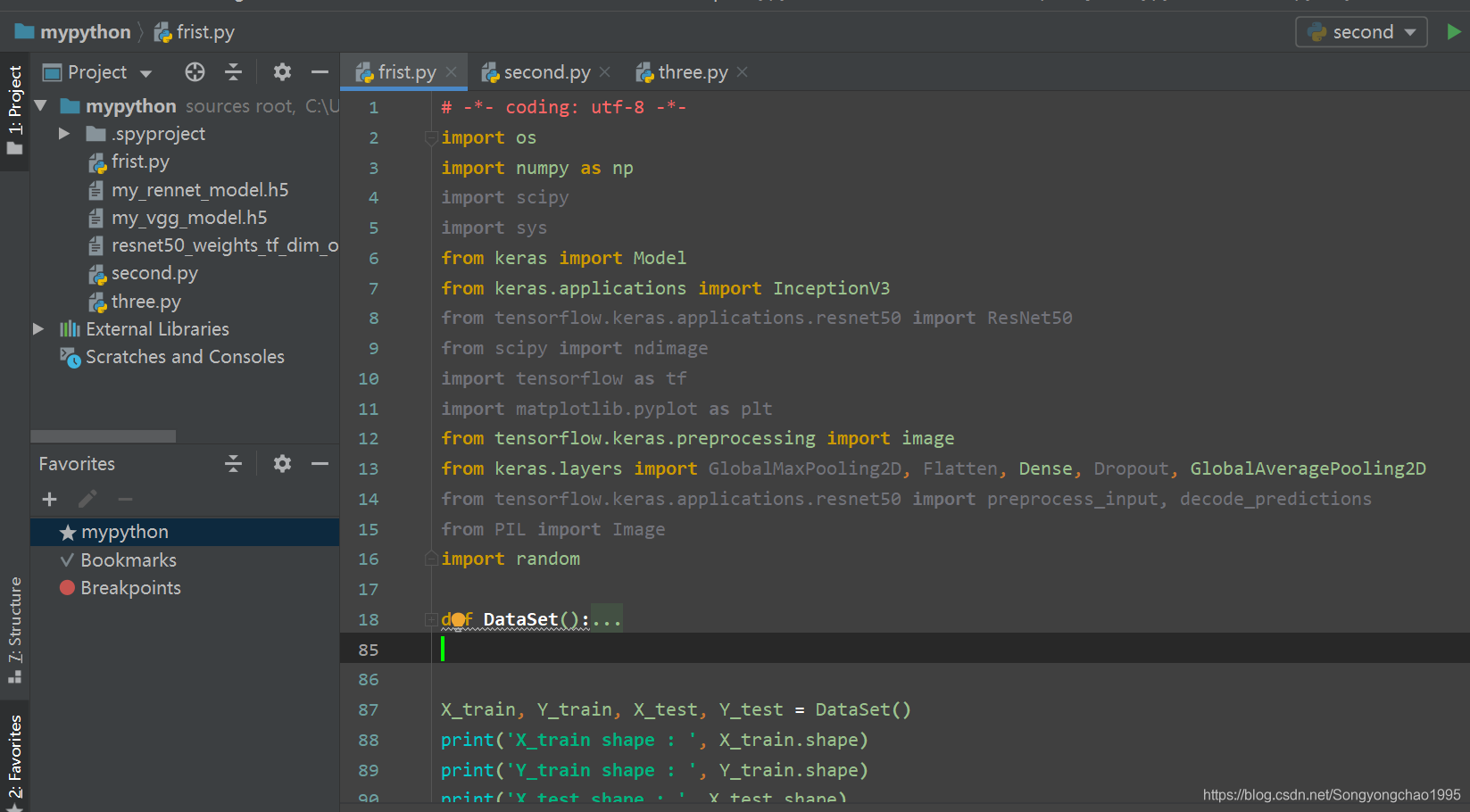Click 'GlobalAveragePooling2D' on line 13
The width and height of the screenshot is (1470, 812).
click(1308, 468)
